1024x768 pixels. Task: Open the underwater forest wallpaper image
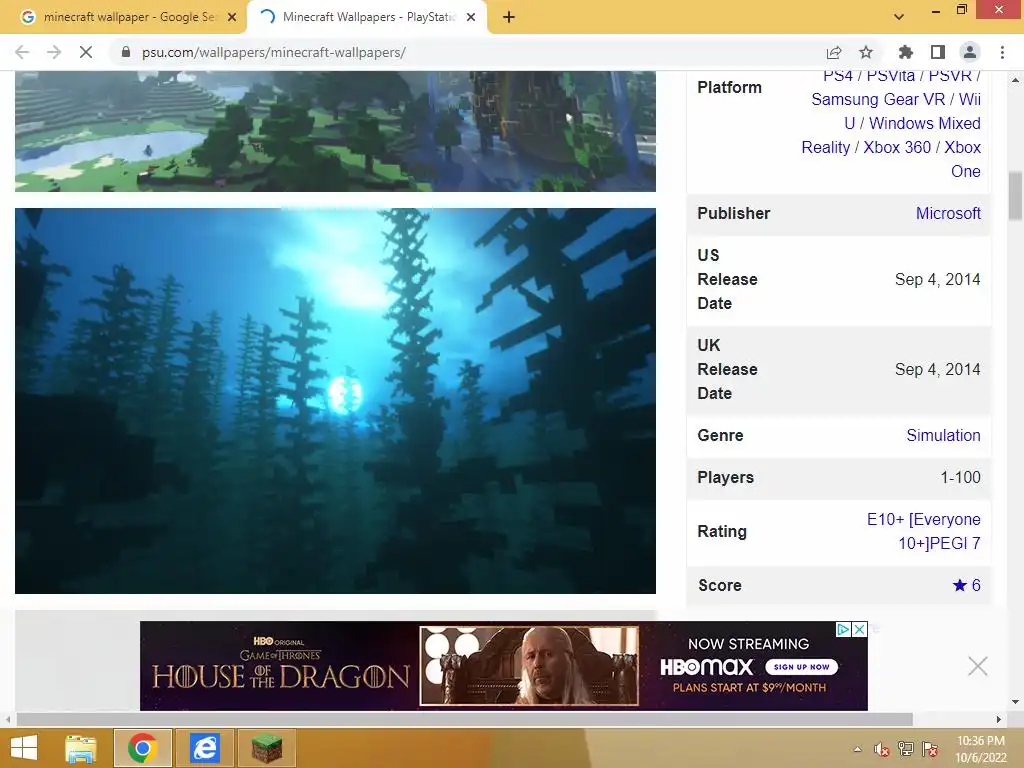click(x=335, y=401)
